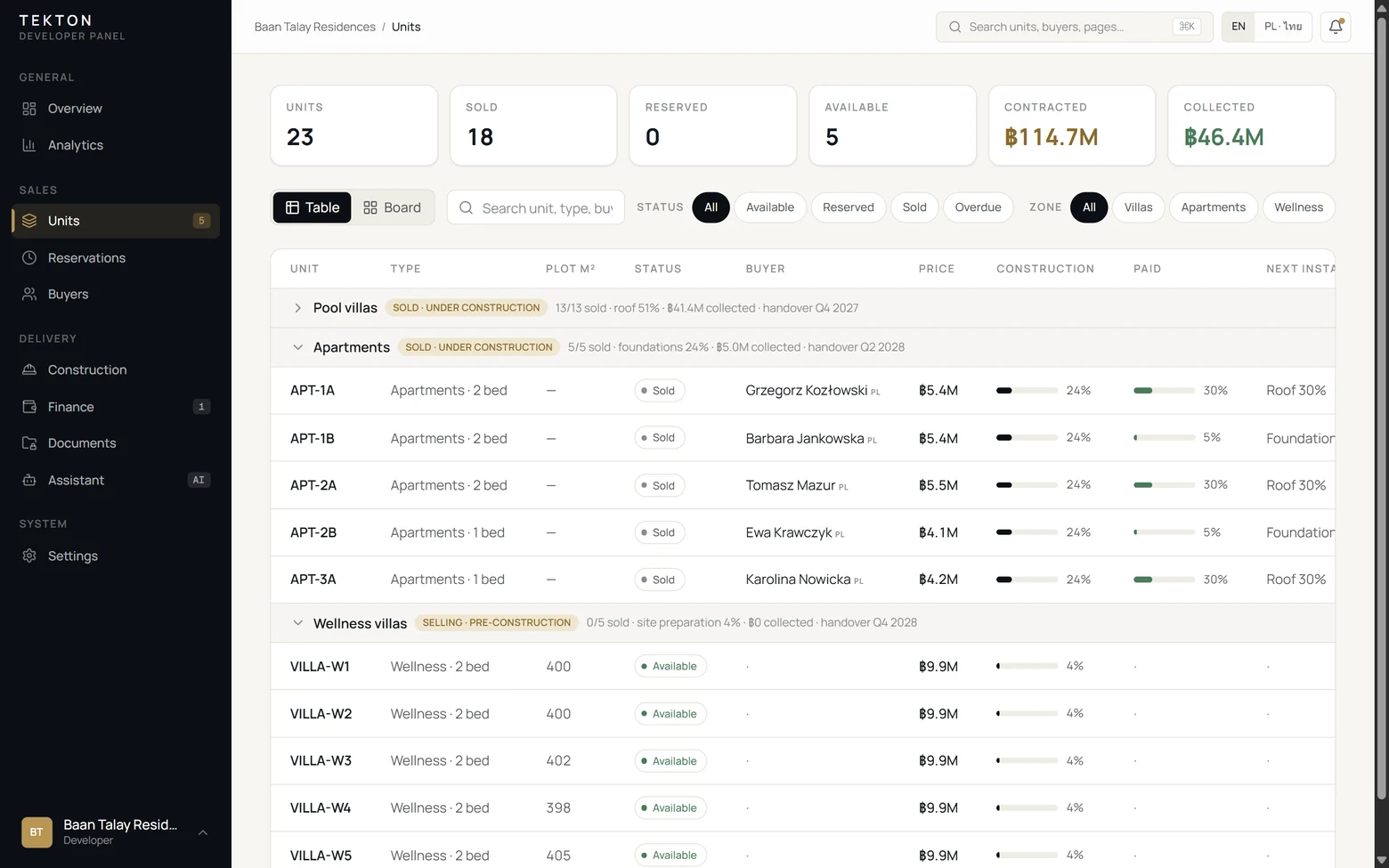Click the Available status of VILLA-W3
Screen dimensions: 1389x868
click(670, 761)
